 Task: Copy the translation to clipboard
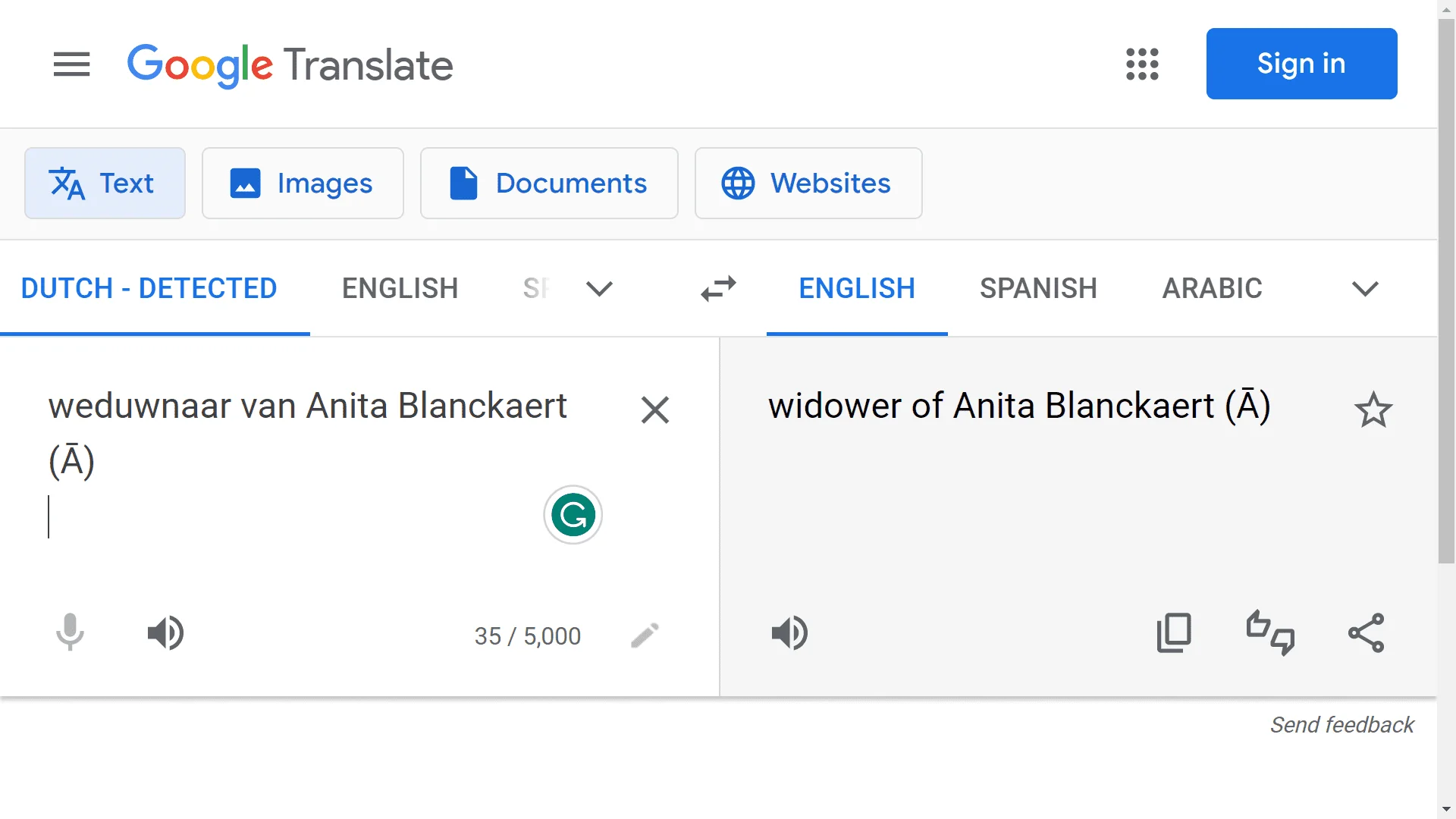1174,632
